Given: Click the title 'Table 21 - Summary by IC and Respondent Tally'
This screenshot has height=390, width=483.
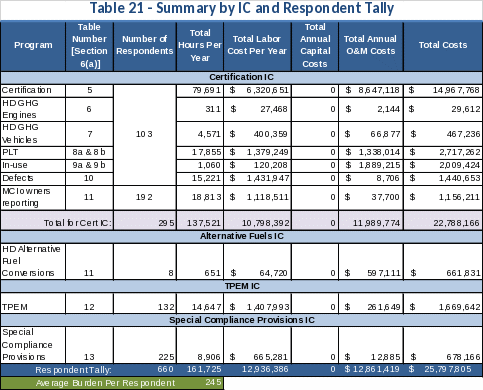Looking at the screenshot, I should point(242,9).
